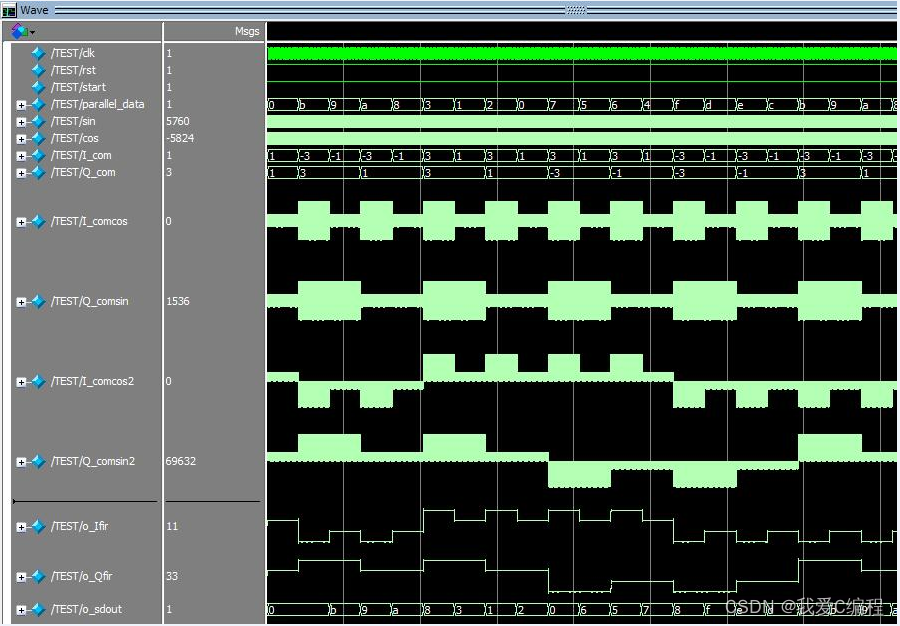Viewport: 900px width, 626px height.
Task: Expand the /TEST/o_Qfir bus
Action: click(21, 577)
